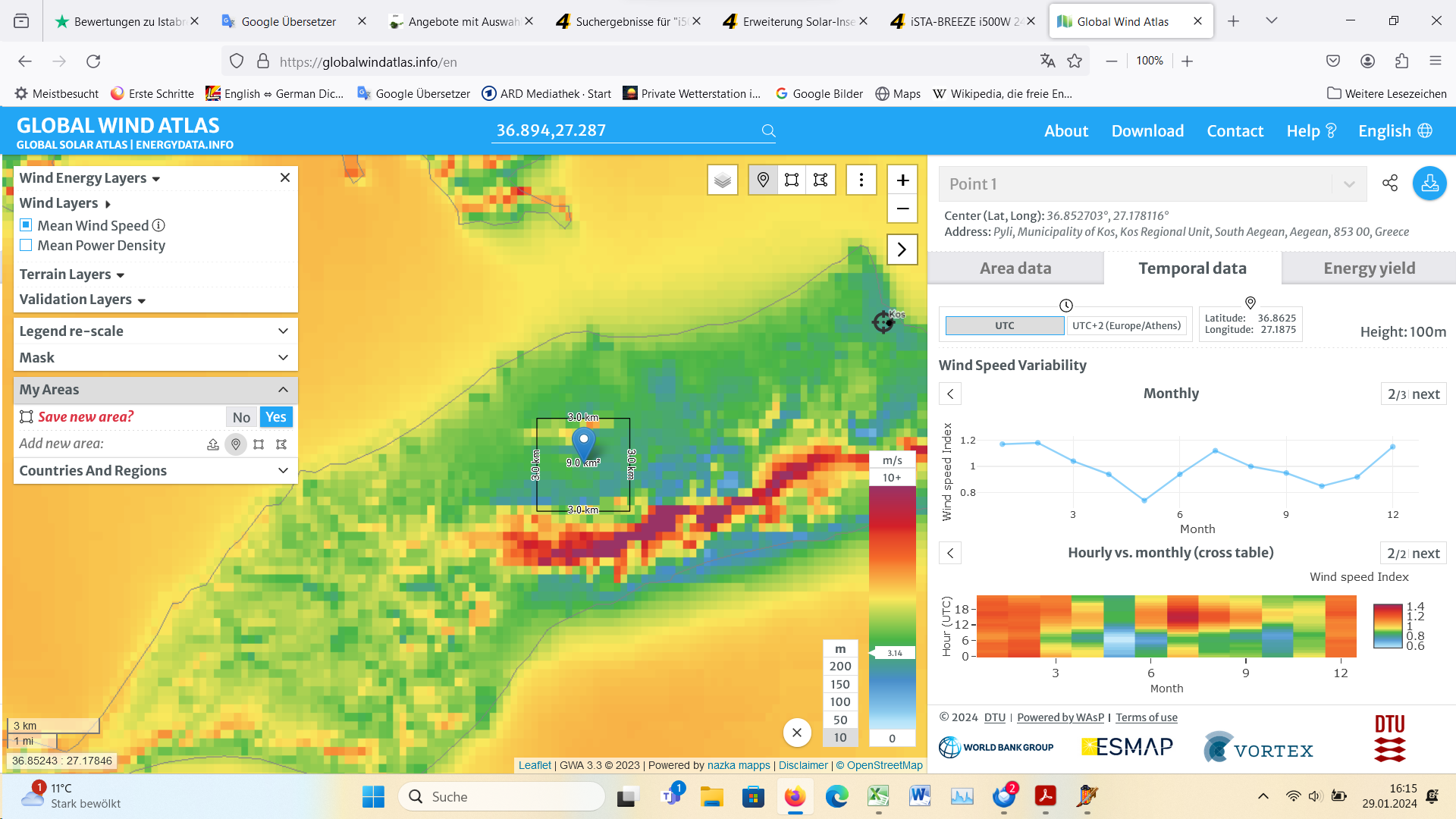The height and width of the screenshot is (819, 1456).
Task: Switch timezone to UTC+2 (Europe/Athens)
Action: point(1126,325)
